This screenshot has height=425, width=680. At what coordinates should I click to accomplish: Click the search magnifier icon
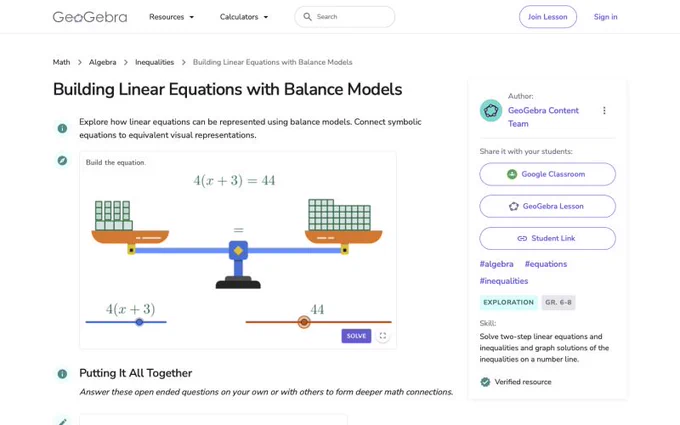[x=307, y=16]
